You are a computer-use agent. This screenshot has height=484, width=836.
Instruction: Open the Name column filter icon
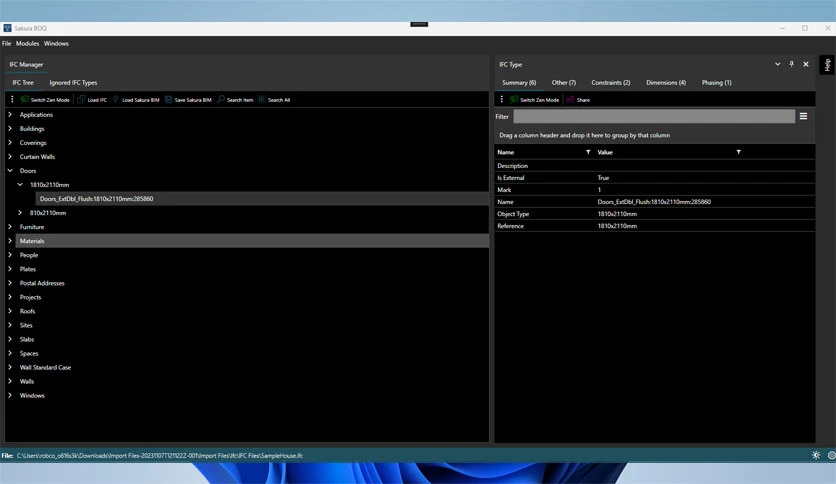tap(588, 152)
